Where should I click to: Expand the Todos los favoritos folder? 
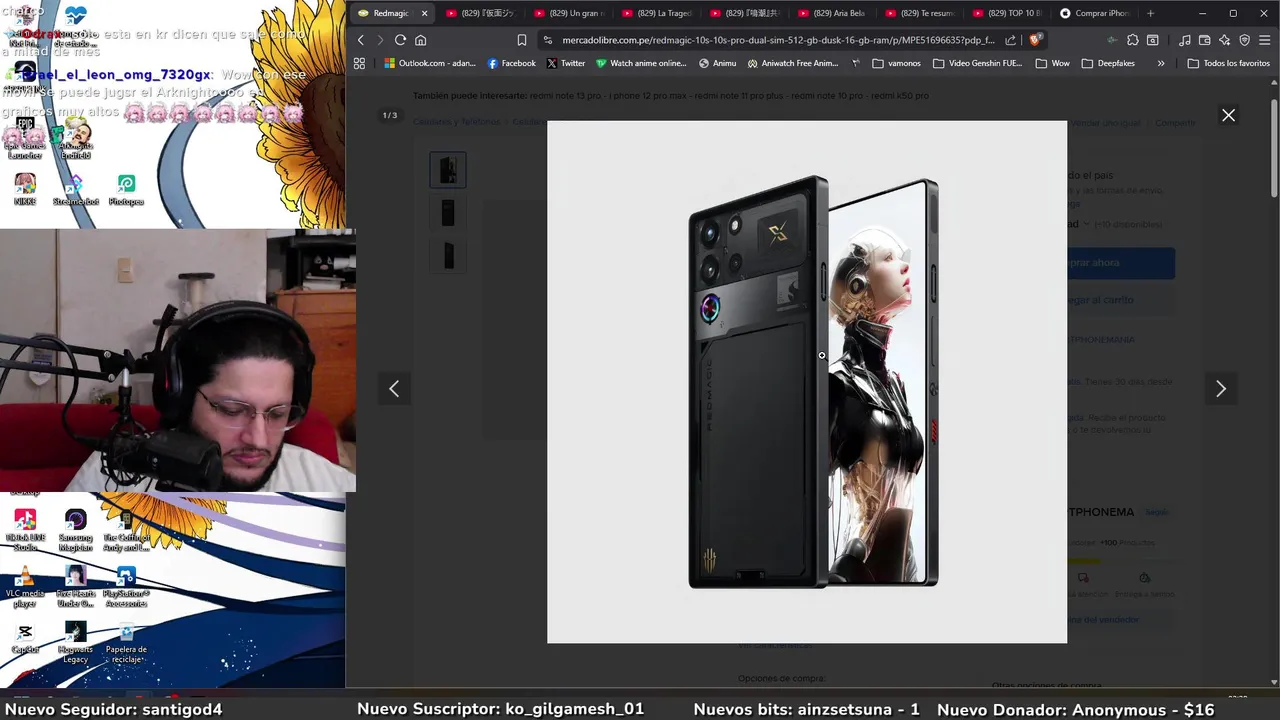(1228, 63)
